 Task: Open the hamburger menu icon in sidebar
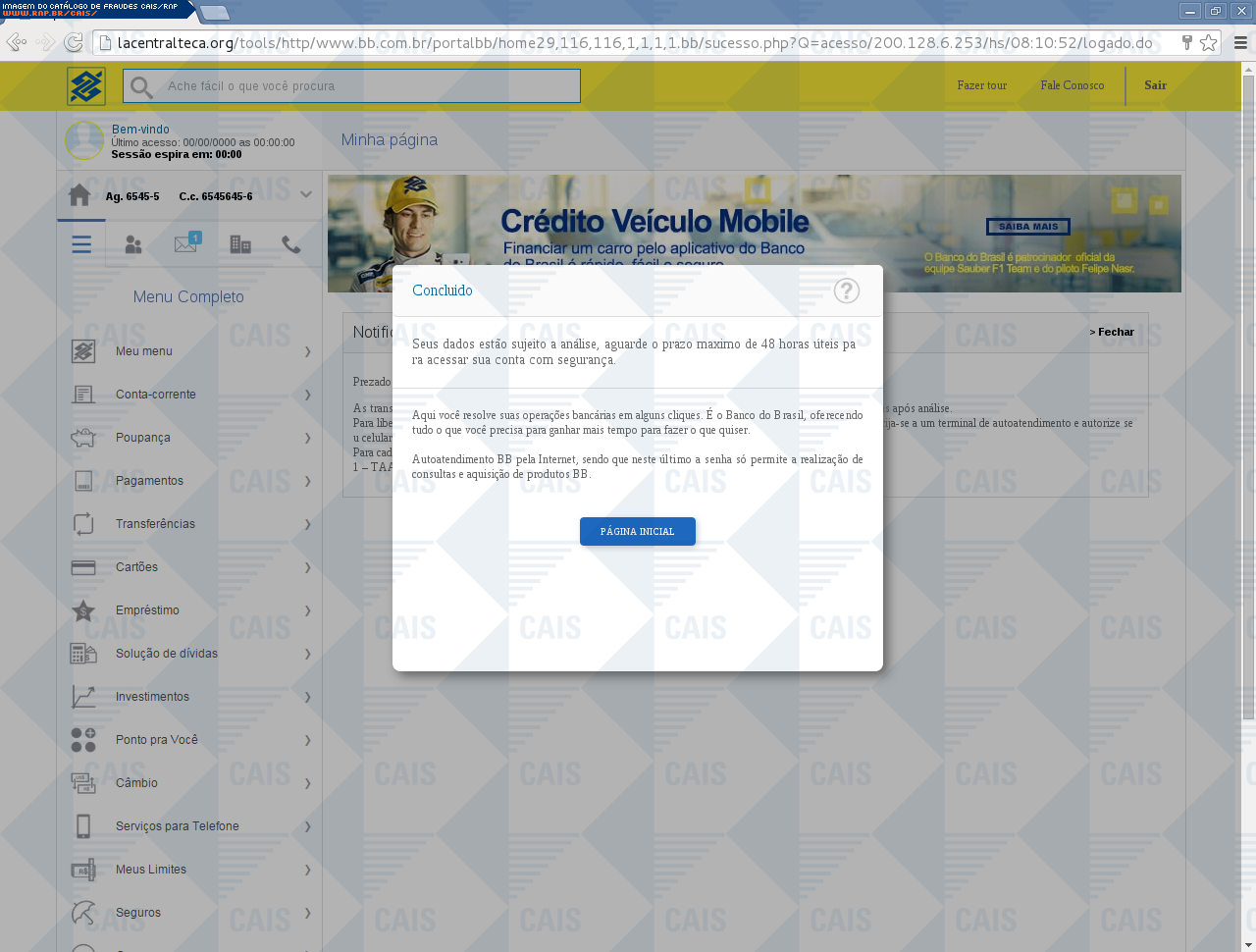tap(81, 244)
